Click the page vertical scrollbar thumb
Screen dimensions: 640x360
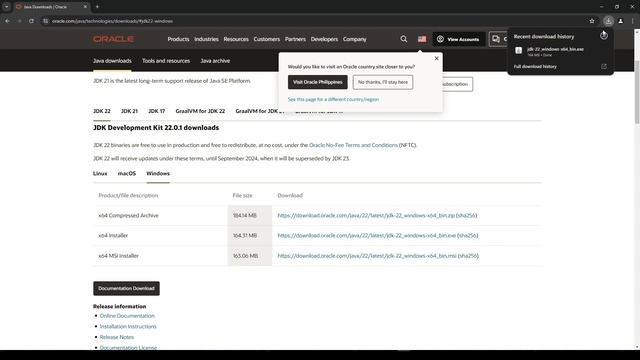(x=637, y=92)
